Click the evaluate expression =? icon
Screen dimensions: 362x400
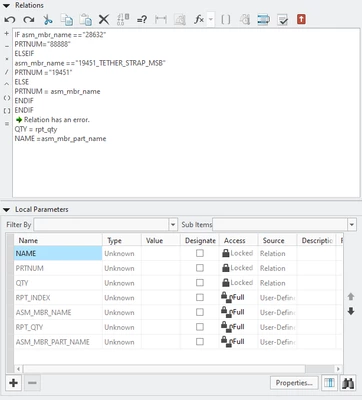click(x=142, y=20)
